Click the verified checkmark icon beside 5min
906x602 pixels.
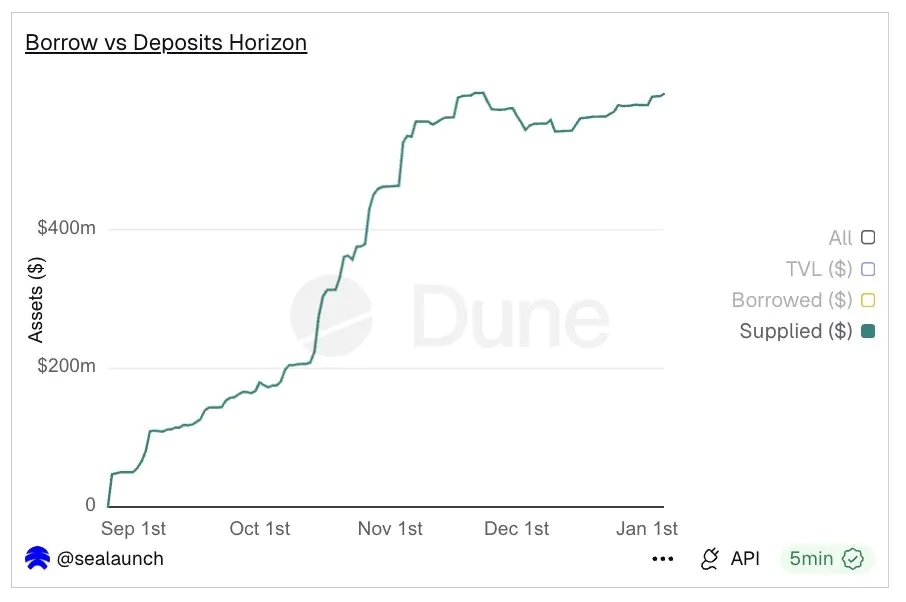pos(853,559)
